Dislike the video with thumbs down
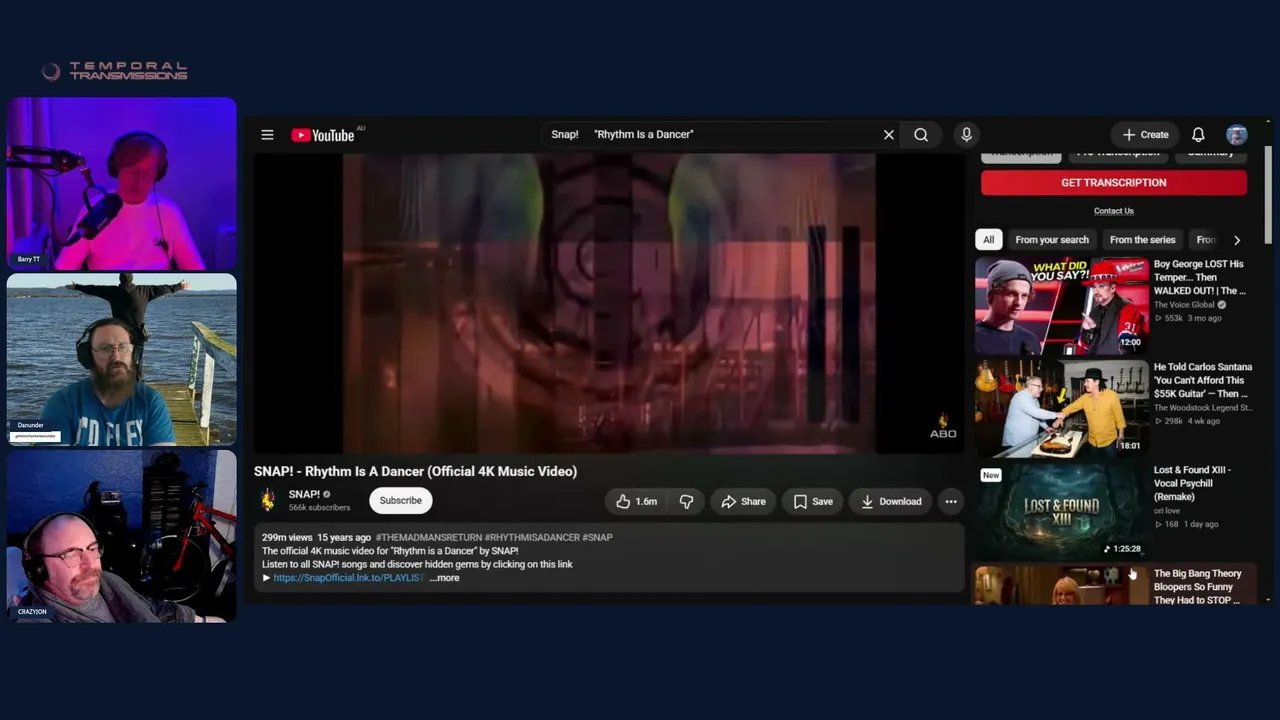Viewport: 1280px width, 720px height. (x=686, y=502)
